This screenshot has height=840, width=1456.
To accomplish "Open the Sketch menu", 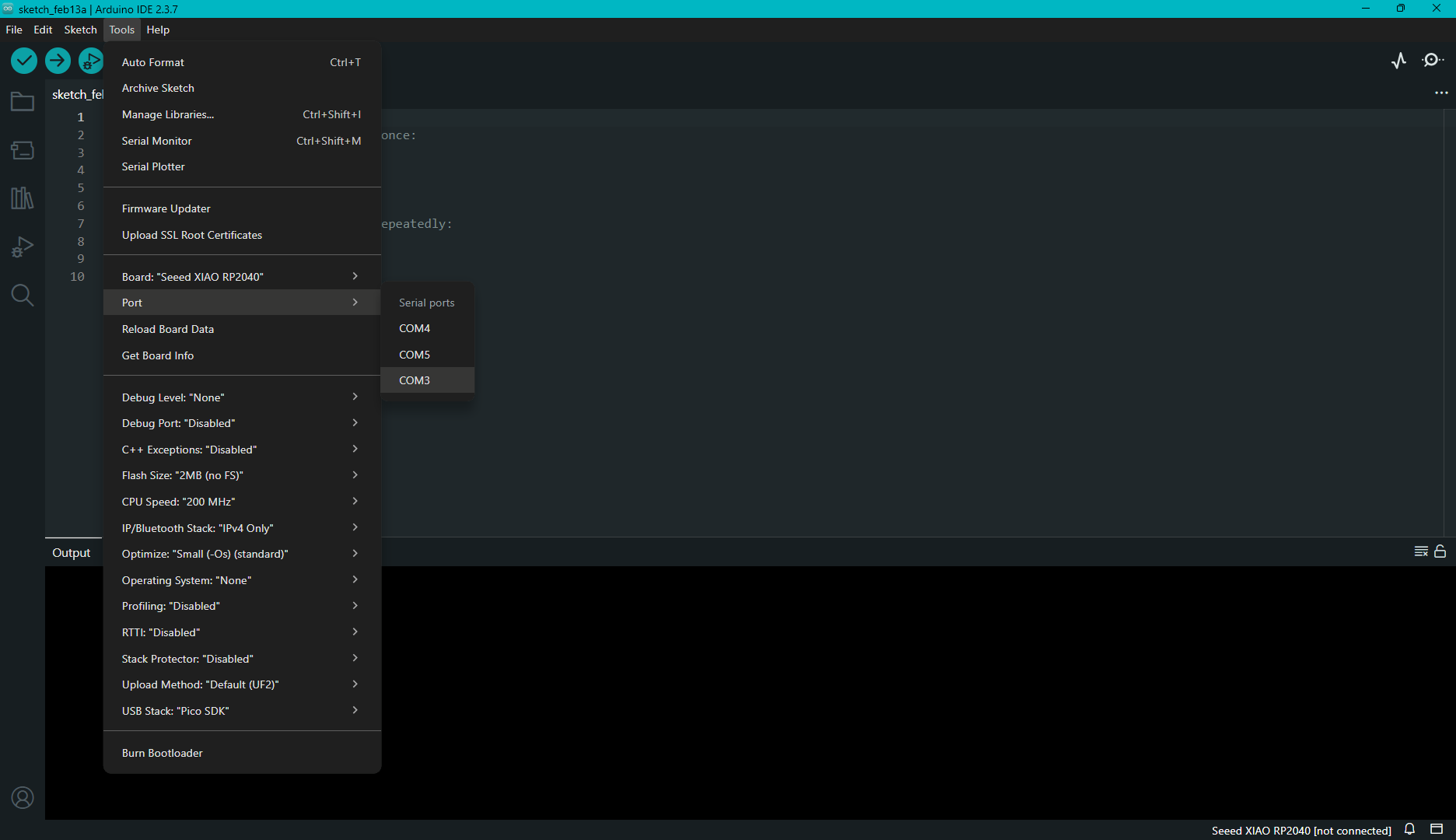I will pyautogui.click(x=80, y=30).
